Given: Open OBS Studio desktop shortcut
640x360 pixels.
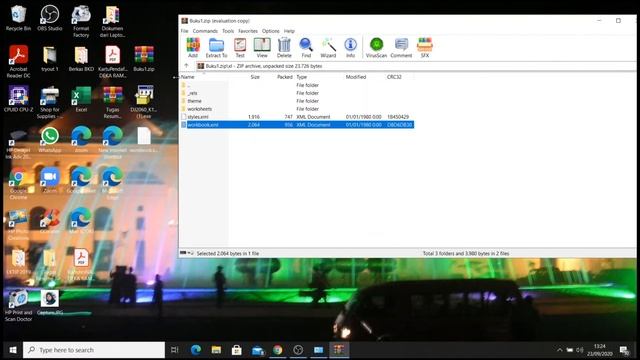Looking at the screenshot, I should pos(49,18).
